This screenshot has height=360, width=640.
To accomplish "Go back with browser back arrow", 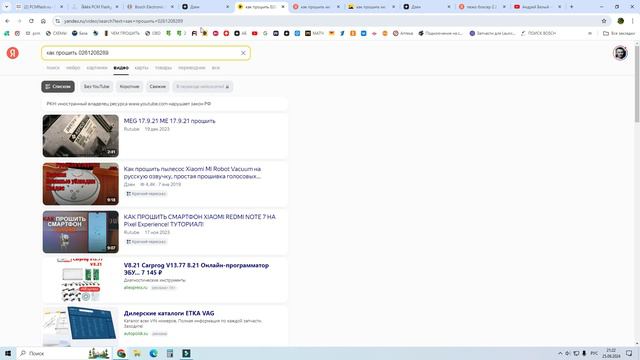I will pyautogui.click(x=7, y=21).
